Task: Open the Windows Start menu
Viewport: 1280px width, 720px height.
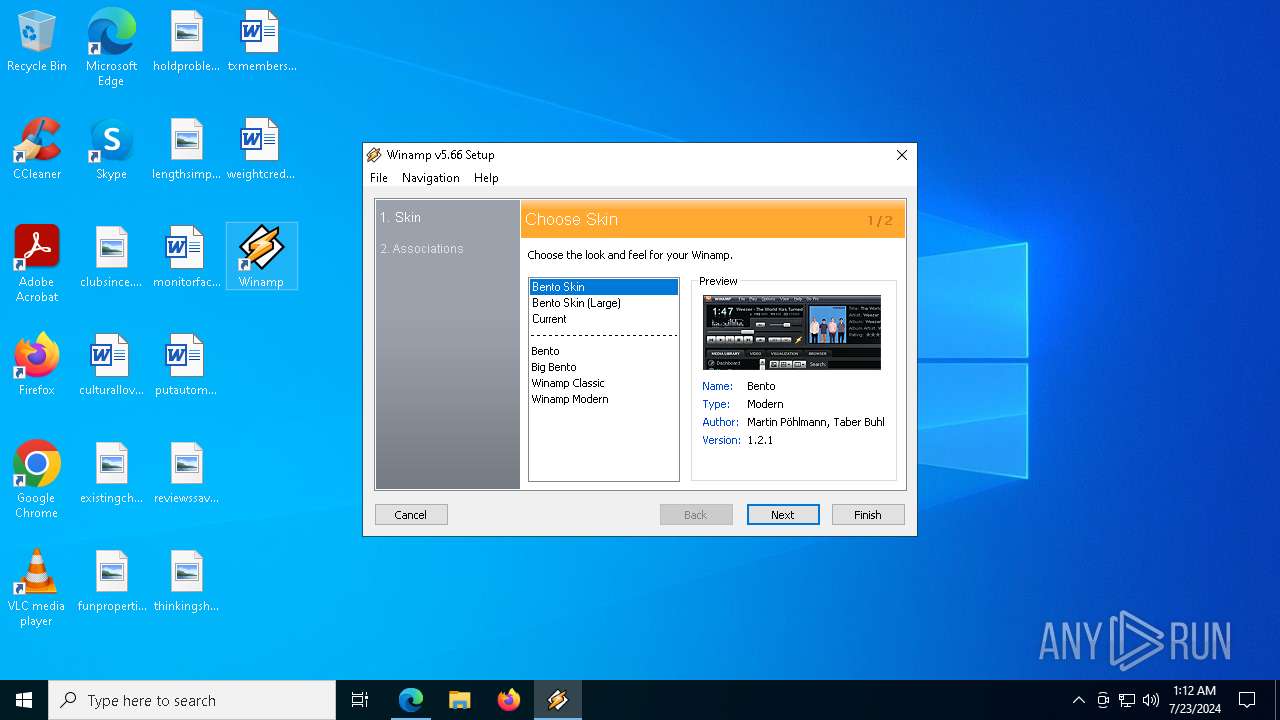Action: click(24, 700)
